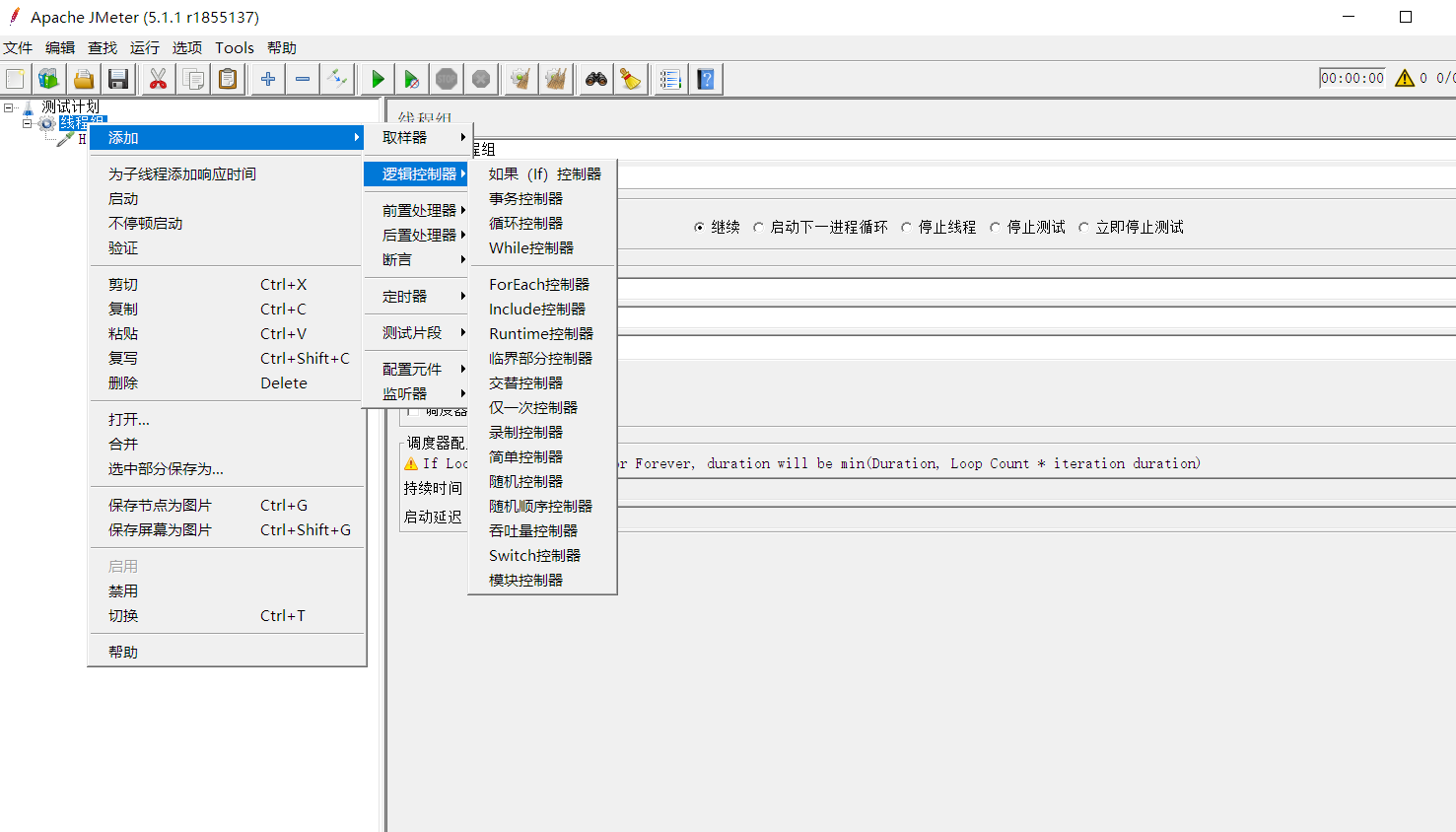Choose 禁用 from the context menu
The height and width of the screenshot is (832, 1456).
[x=227, y=590]
